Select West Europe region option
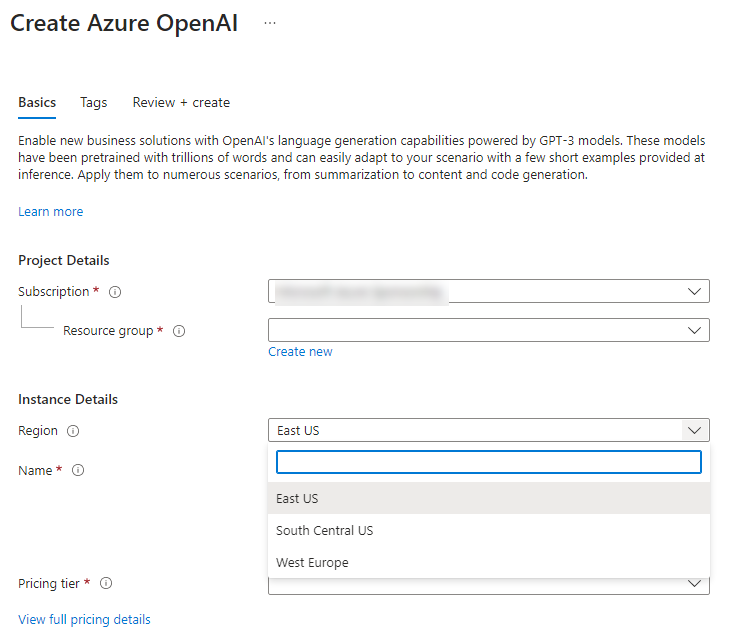The width and height of the screenshot is (749, 634). 489,562
